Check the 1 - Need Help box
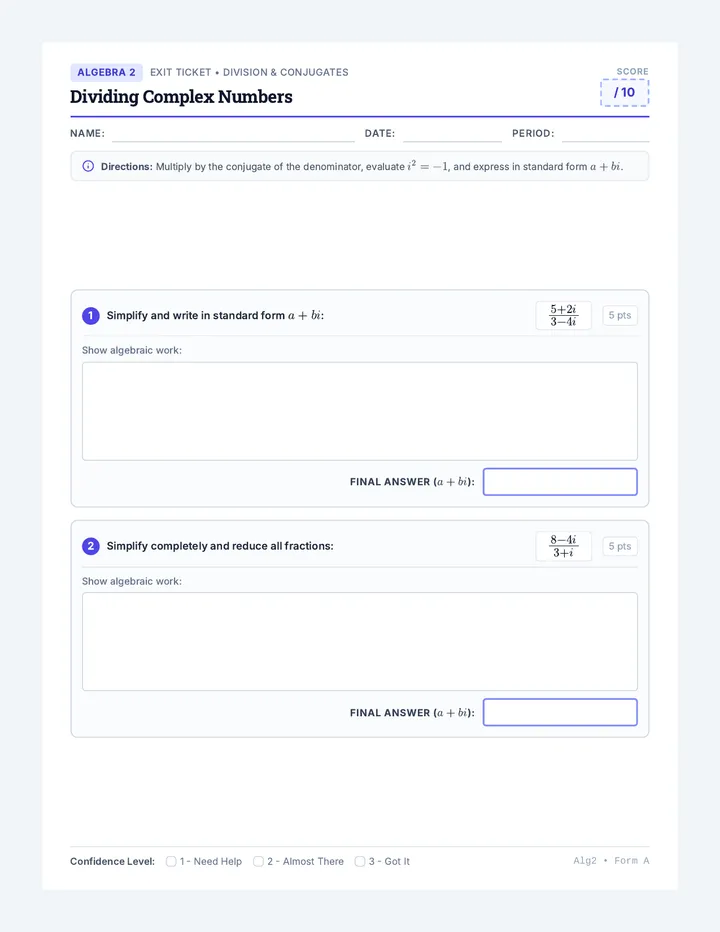Screen dimensions: 720x932 coord(171,861)
